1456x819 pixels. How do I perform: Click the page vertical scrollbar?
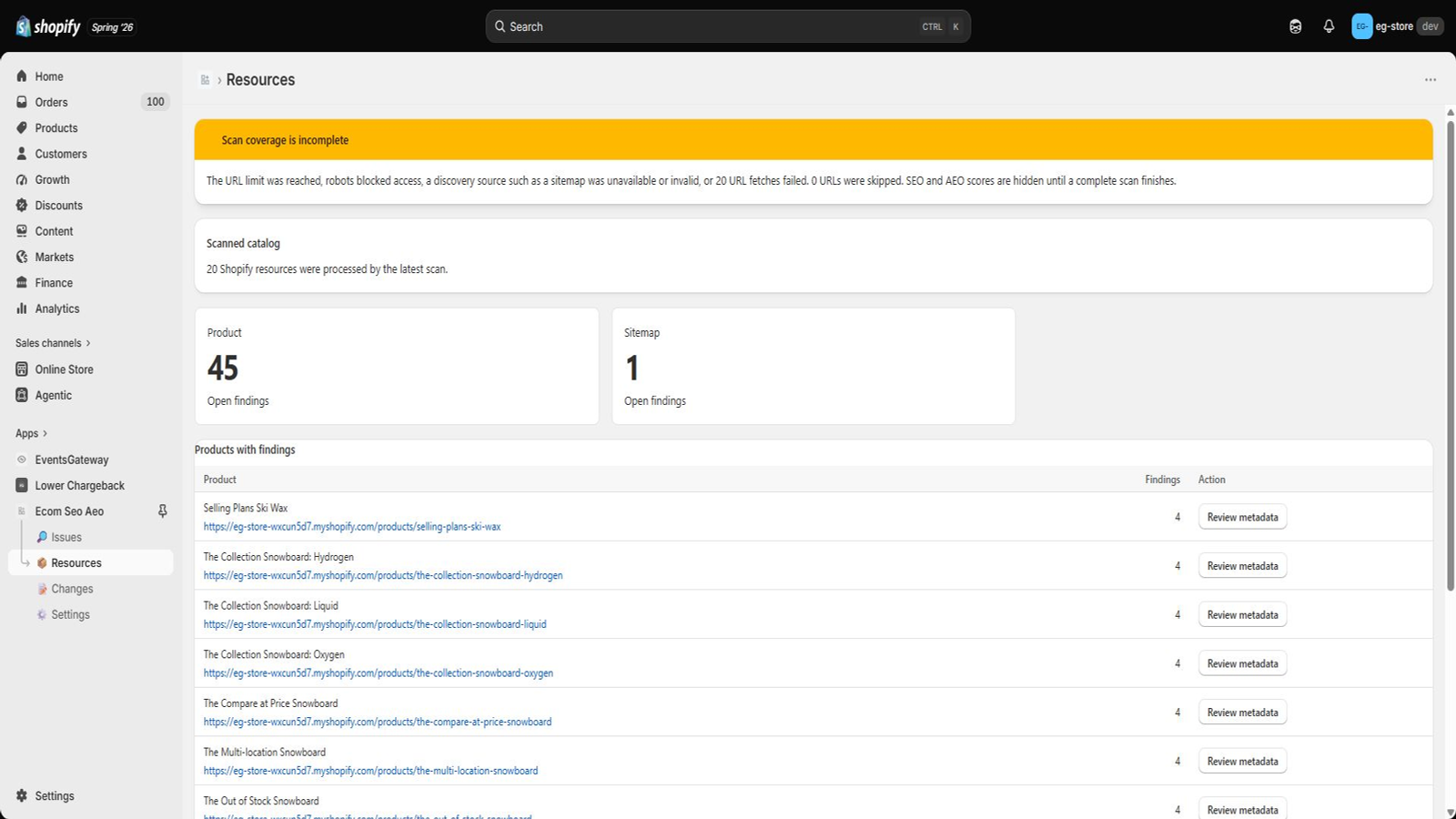coord(1451,355)
